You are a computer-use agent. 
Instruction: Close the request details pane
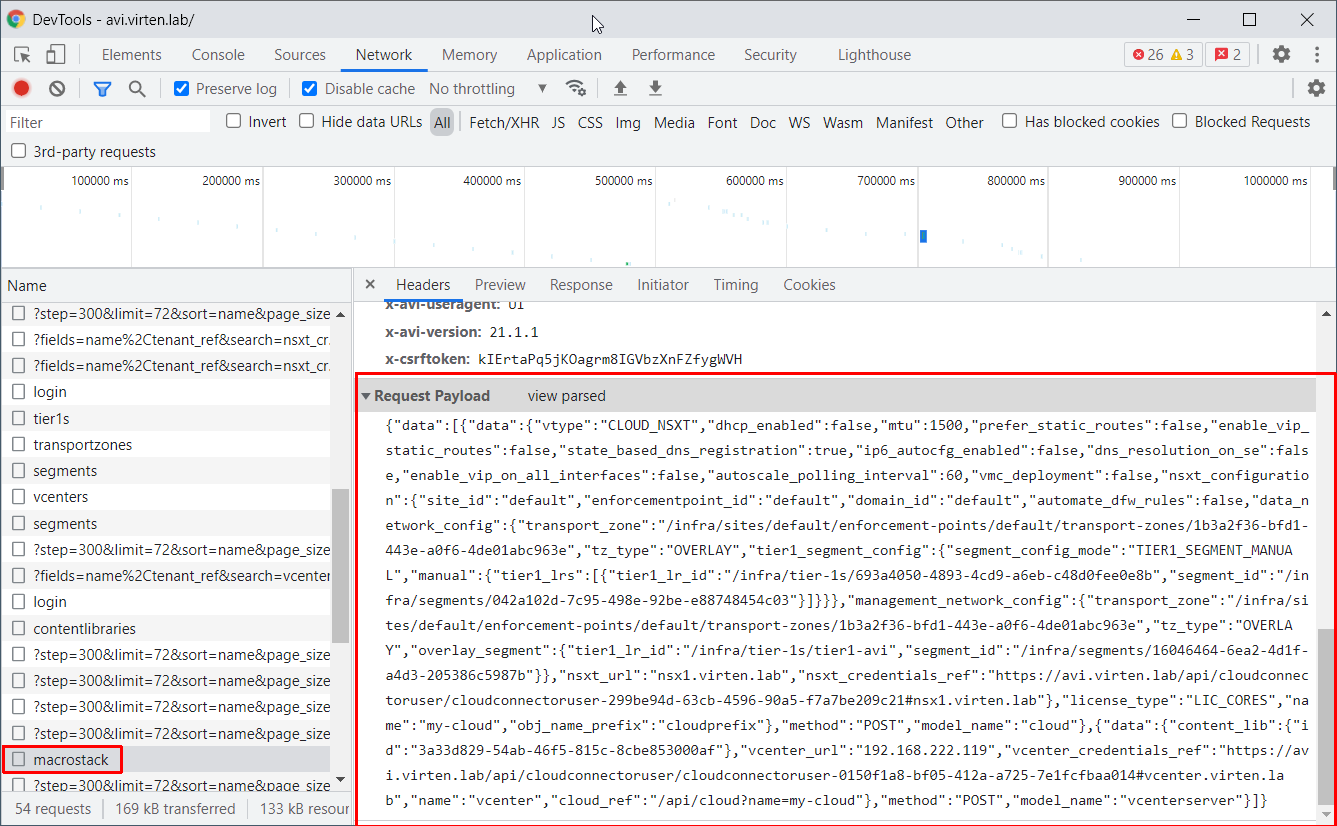[370, 285]
